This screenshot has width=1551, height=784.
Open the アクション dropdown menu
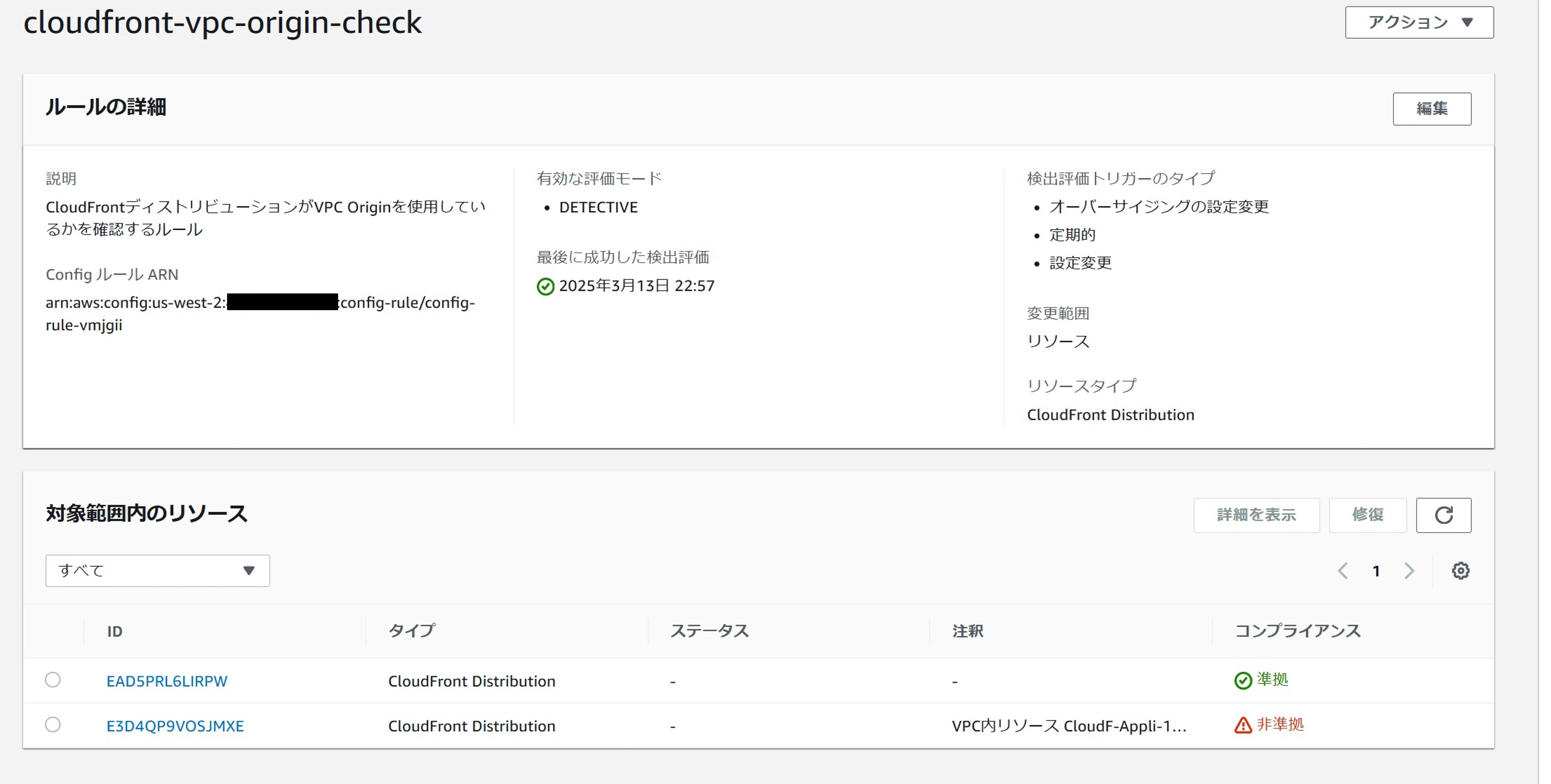(1419, 23)
